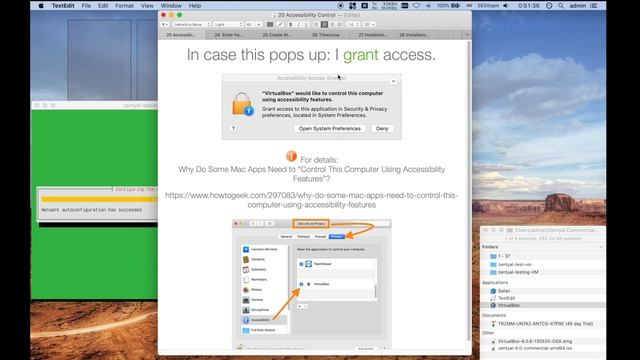Toggle italic formatting
This screenshot has height=360, width=640.
click(298, 24)
